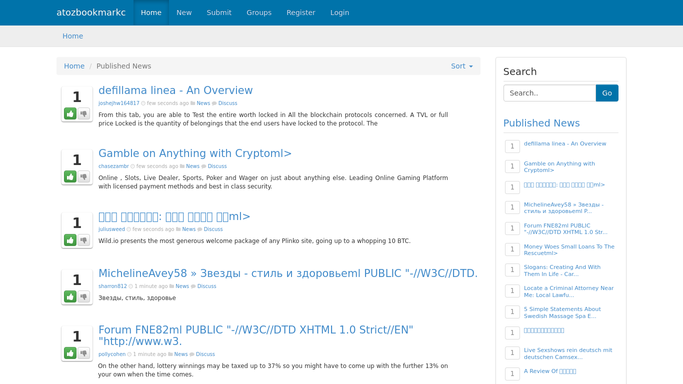Go to the Groups nav tab
The height and width of the screenshot is (384, 683).
click(259, 13)
